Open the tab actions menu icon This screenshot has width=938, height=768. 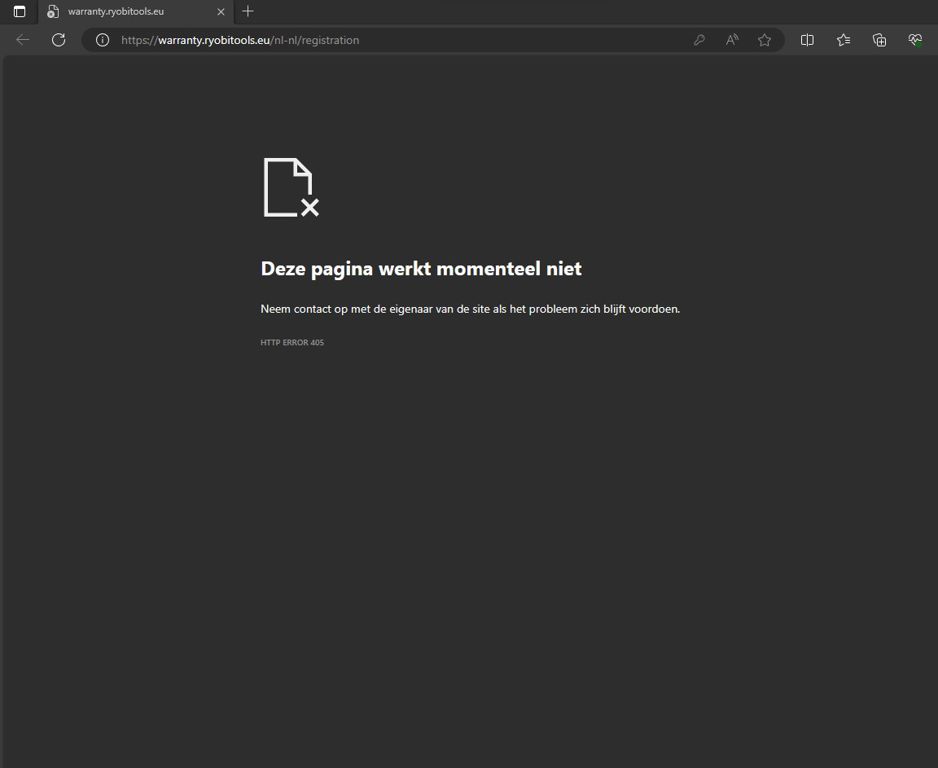click(x=19, y=12)
